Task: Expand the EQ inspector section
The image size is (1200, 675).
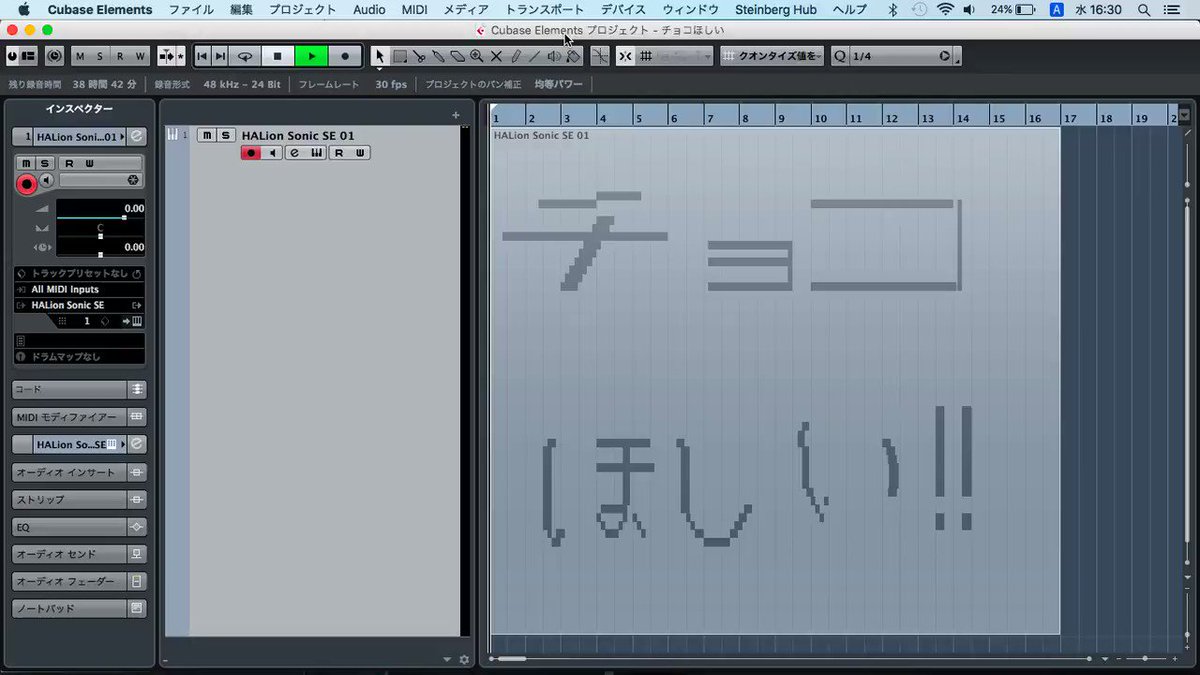Action: point(79,526)
